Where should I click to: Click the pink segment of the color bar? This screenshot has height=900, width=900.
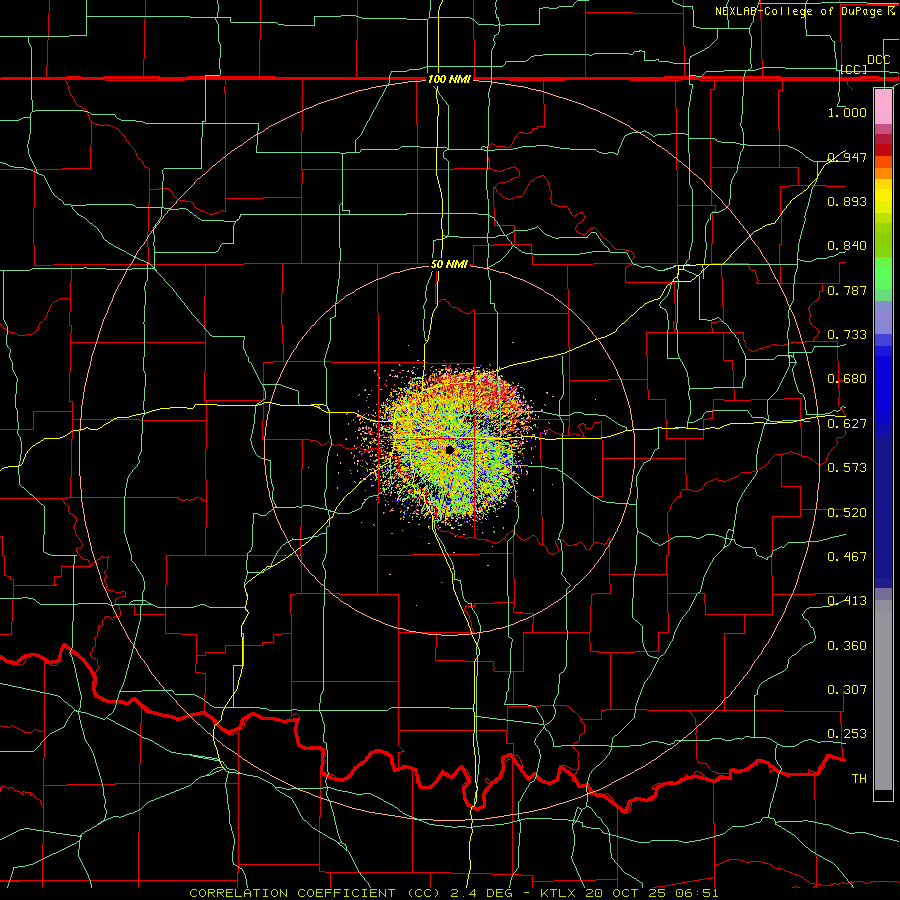click(x=883, y=106)
